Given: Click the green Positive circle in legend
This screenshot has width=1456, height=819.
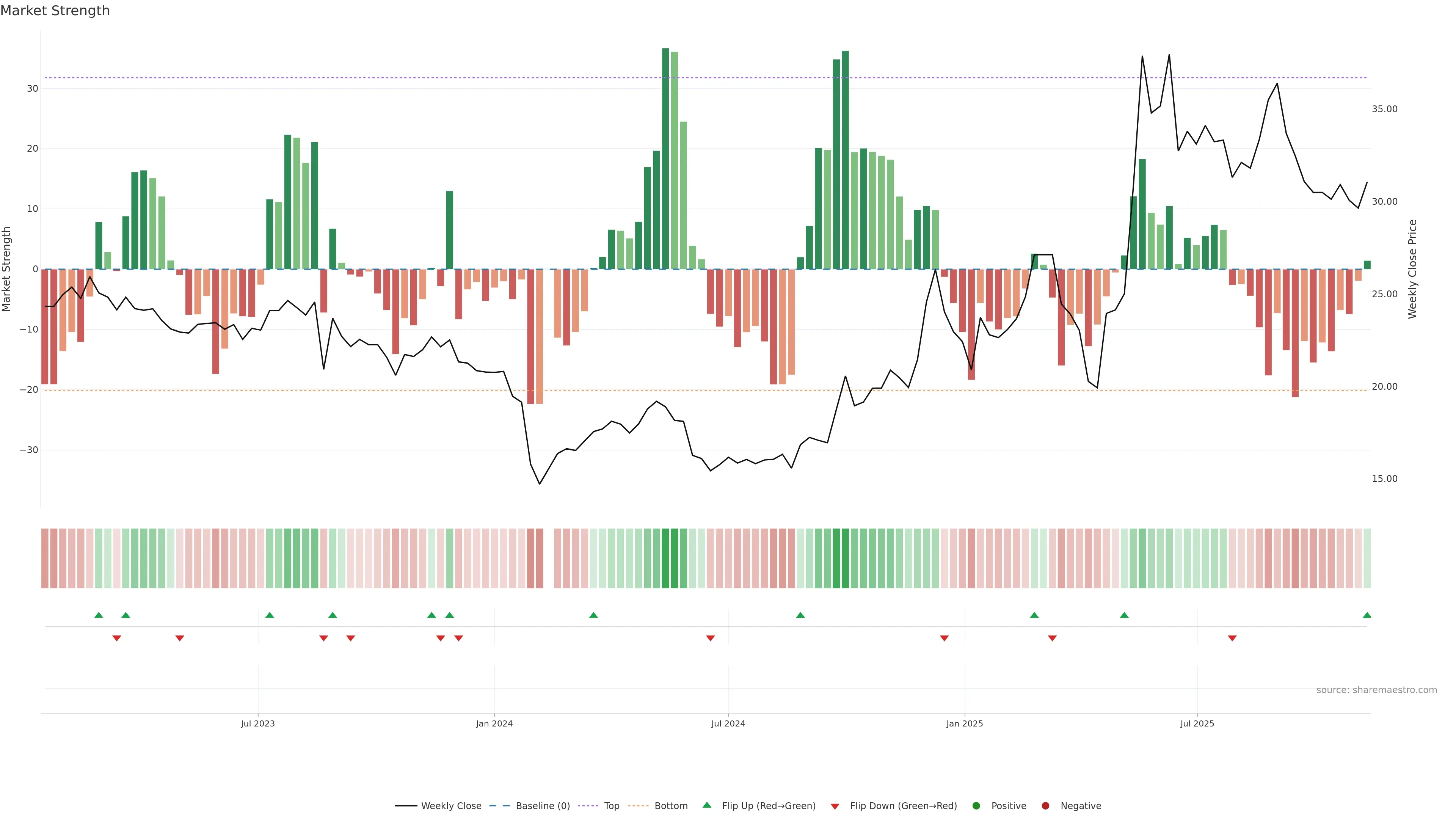Looking at the screenshot, I should 976,806.
